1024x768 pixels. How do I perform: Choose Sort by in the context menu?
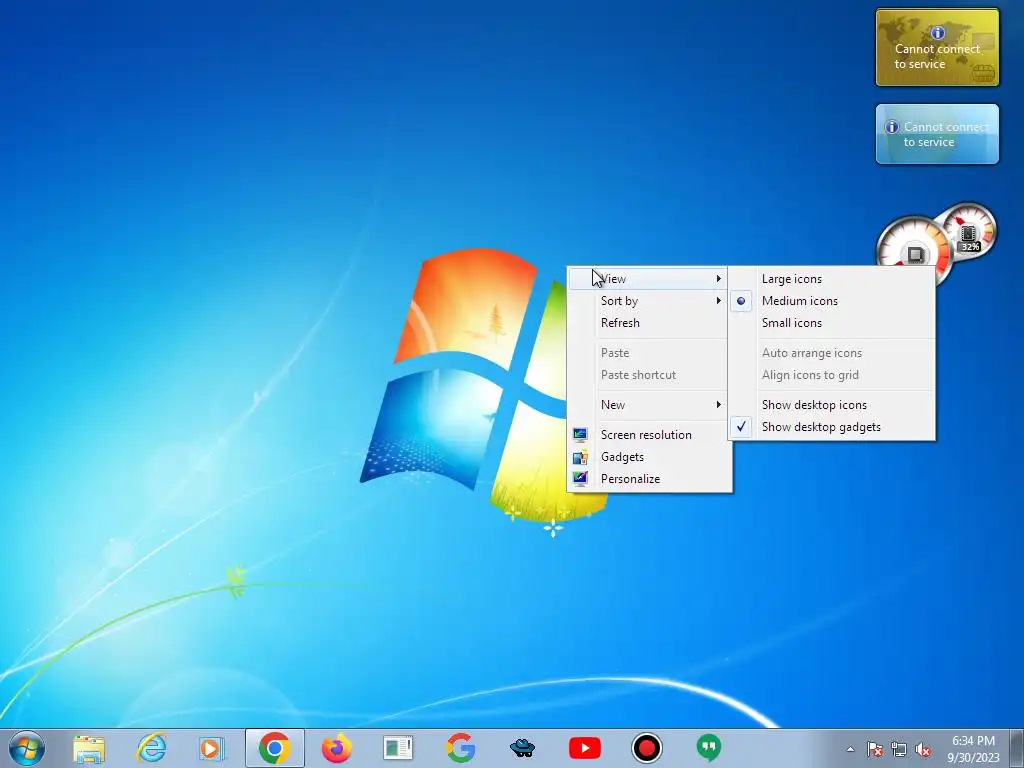[648, 301]
